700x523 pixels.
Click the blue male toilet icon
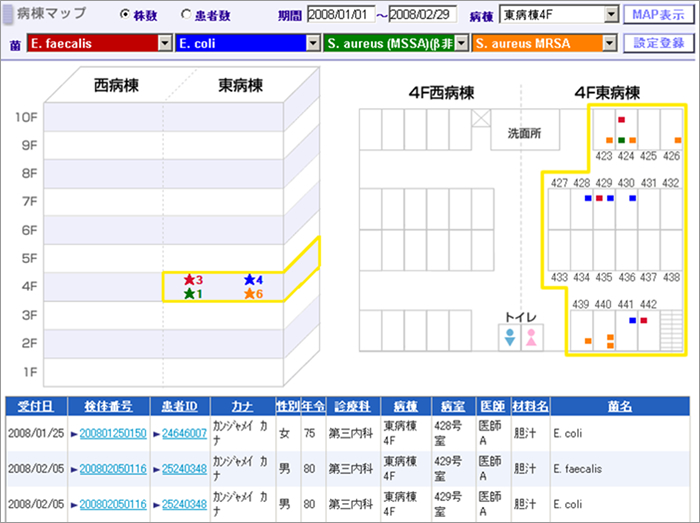pos(510,338)
